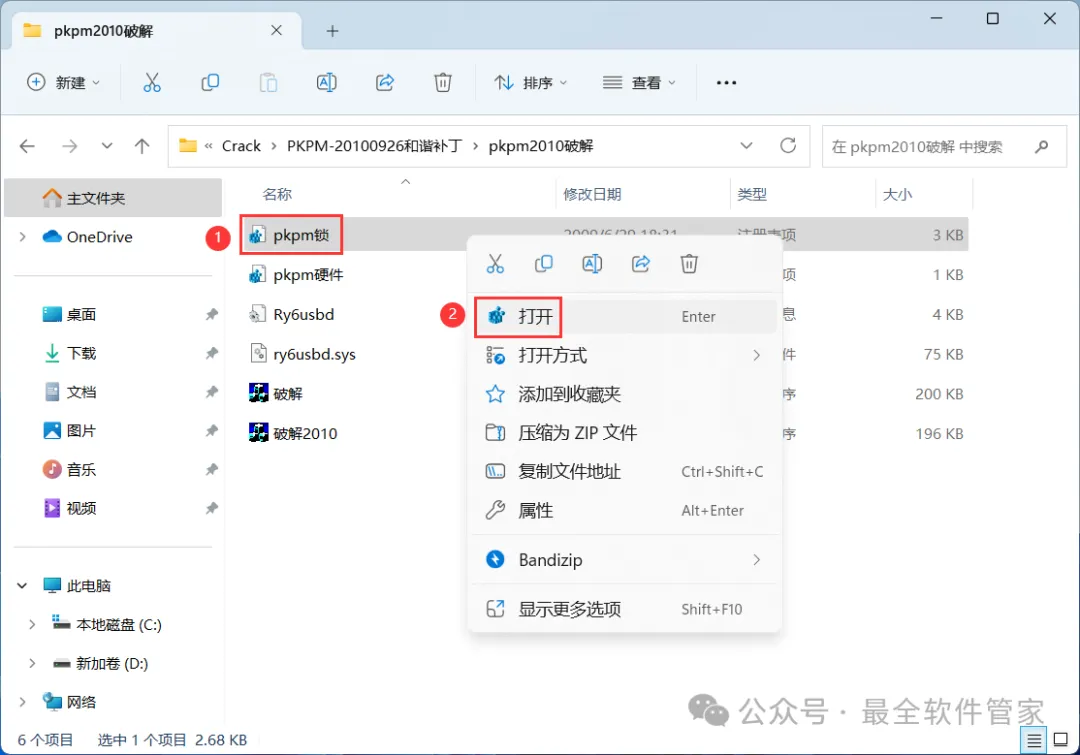Click delete icon in the context menu
This screenshot has height=755, width=1080.
click(x=689, y=264)
